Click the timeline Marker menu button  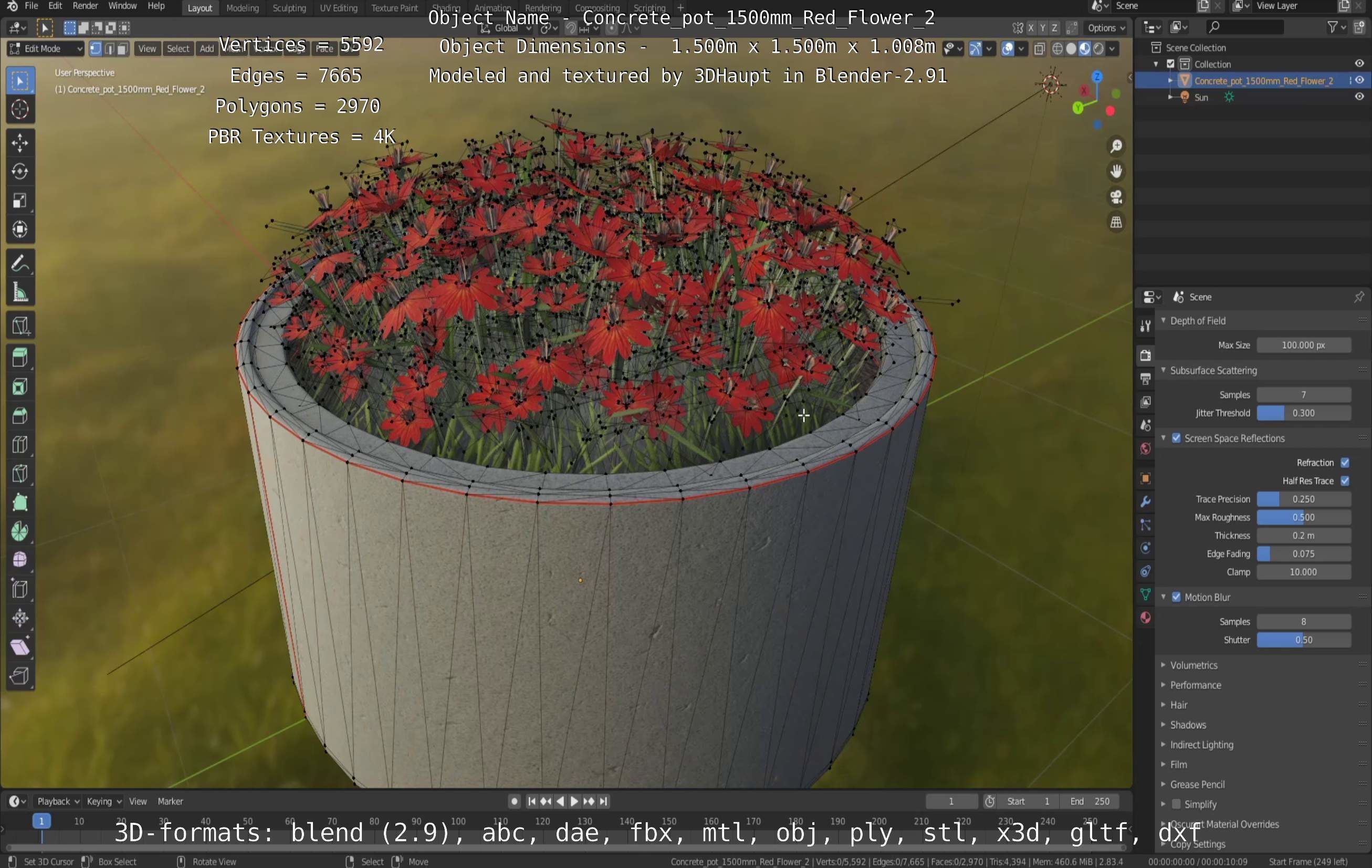[x=170, y=801]
